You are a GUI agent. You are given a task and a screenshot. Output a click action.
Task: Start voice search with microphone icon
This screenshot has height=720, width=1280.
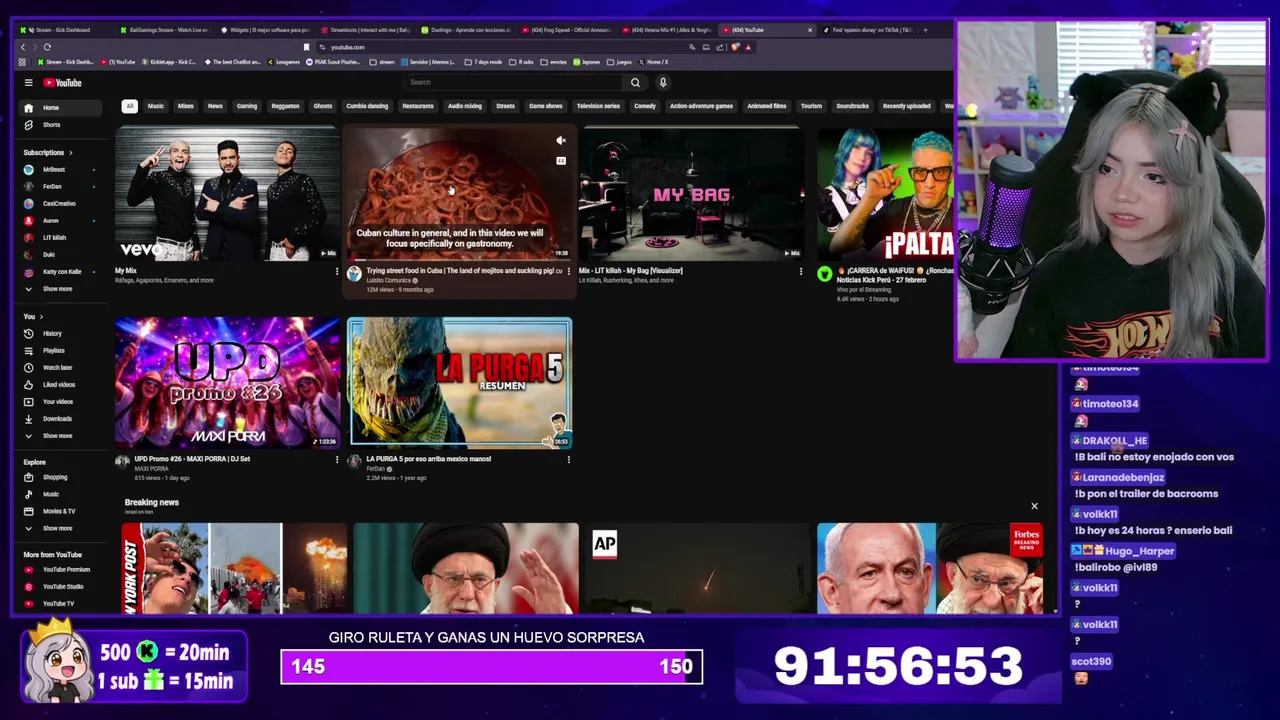(662, 83)
